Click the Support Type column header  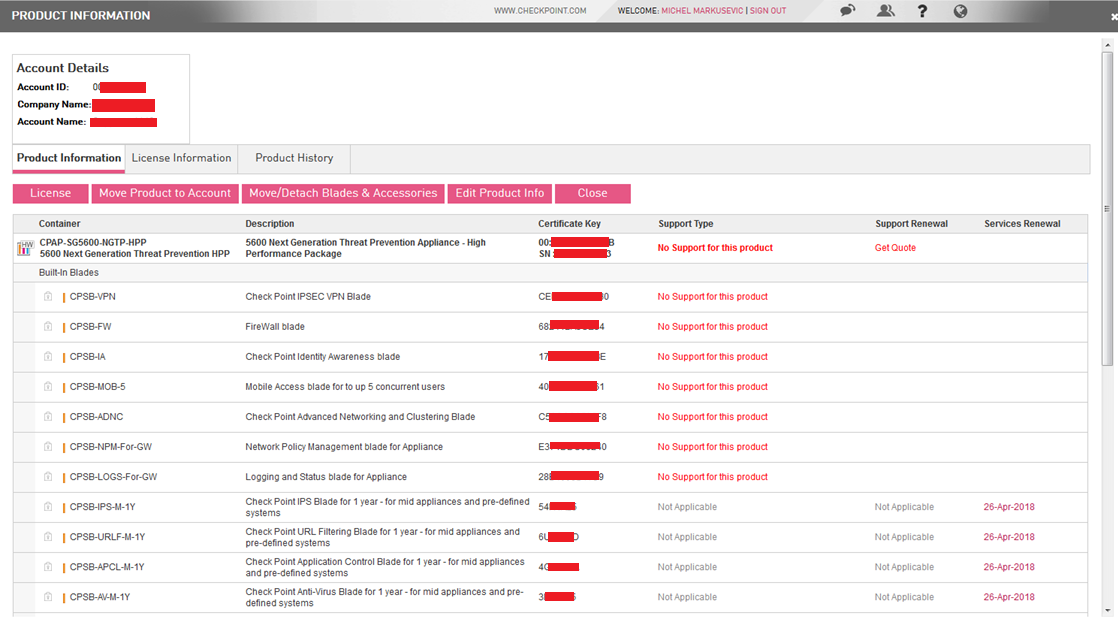(686, 224)
